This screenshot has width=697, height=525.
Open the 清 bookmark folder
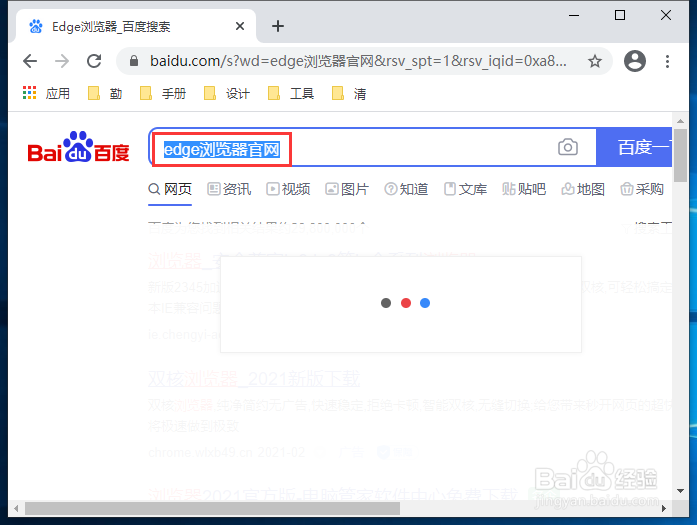click(349, 93)
